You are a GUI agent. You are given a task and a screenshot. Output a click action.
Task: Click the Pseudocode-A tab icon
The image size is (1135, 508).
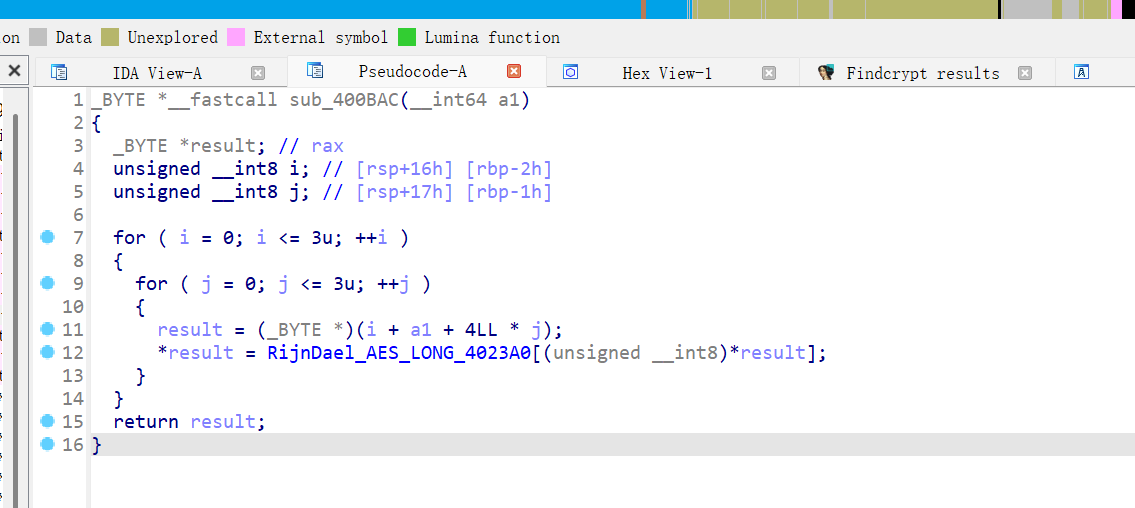(x=315, y=70)
